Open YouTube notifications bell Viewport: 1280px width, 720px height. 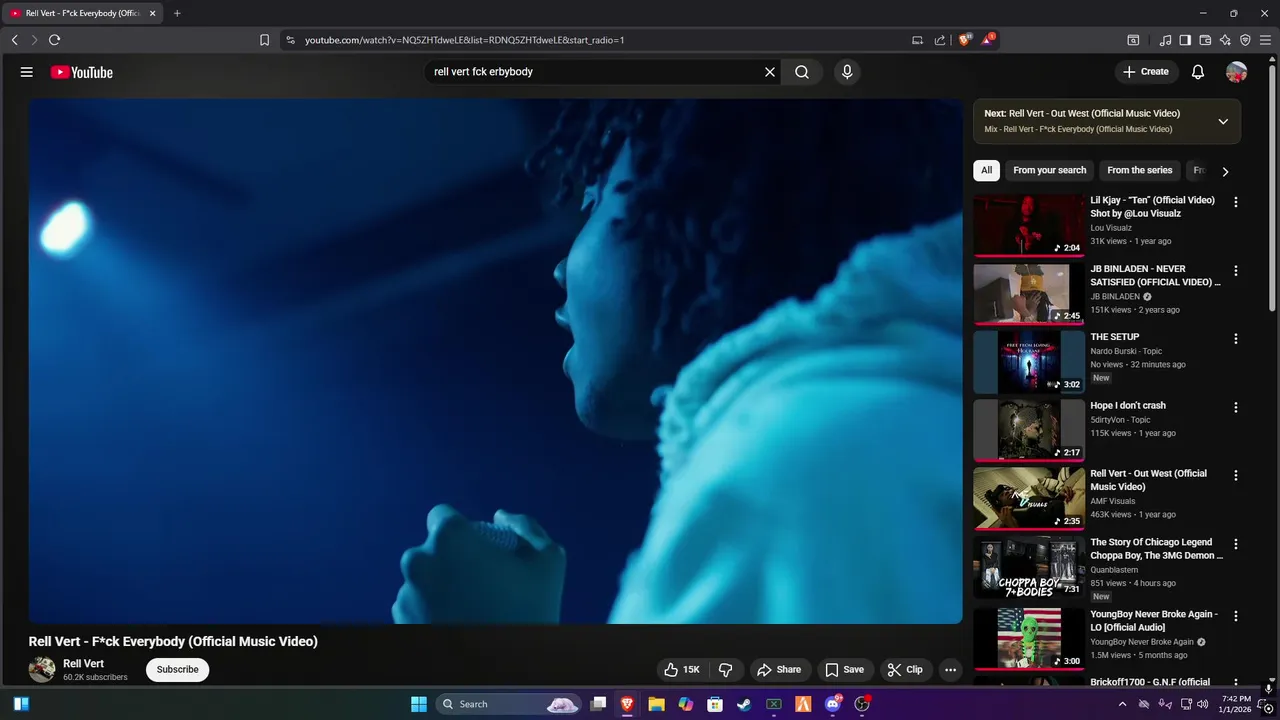point(1198,72)
